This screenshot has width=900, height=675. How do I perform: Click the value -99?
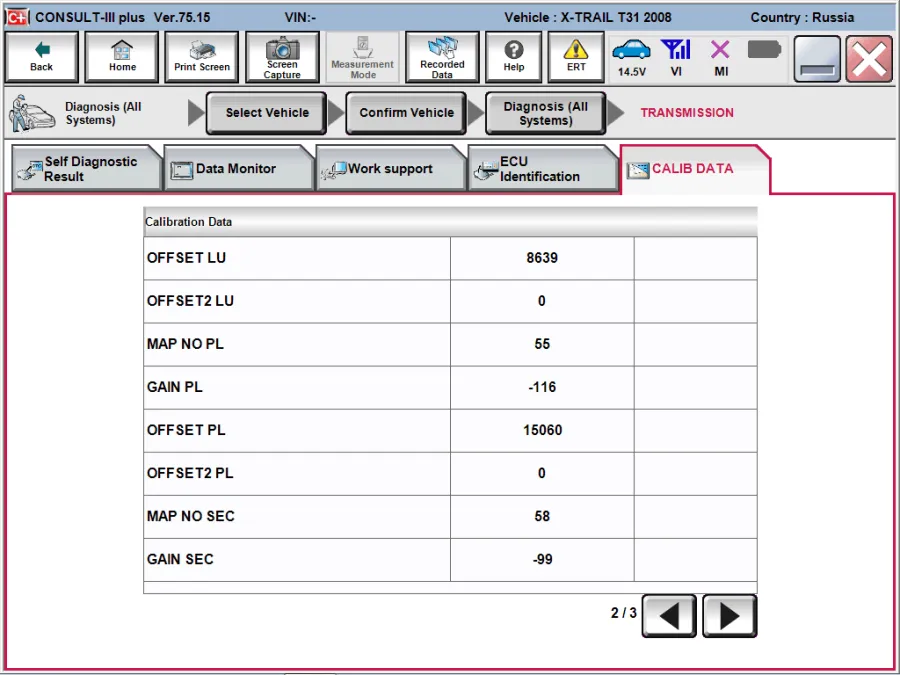542,559
